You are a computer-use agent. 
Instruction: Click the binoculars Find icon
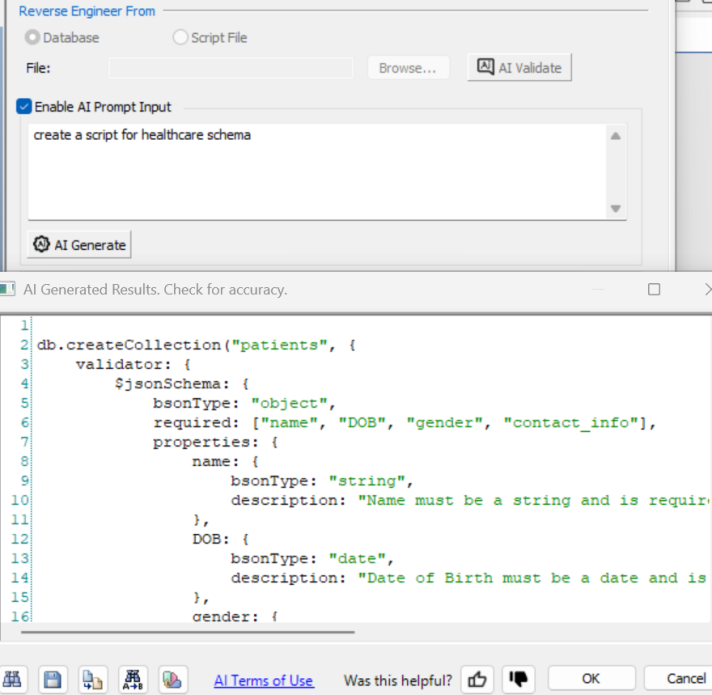click(x=12, y=680)
